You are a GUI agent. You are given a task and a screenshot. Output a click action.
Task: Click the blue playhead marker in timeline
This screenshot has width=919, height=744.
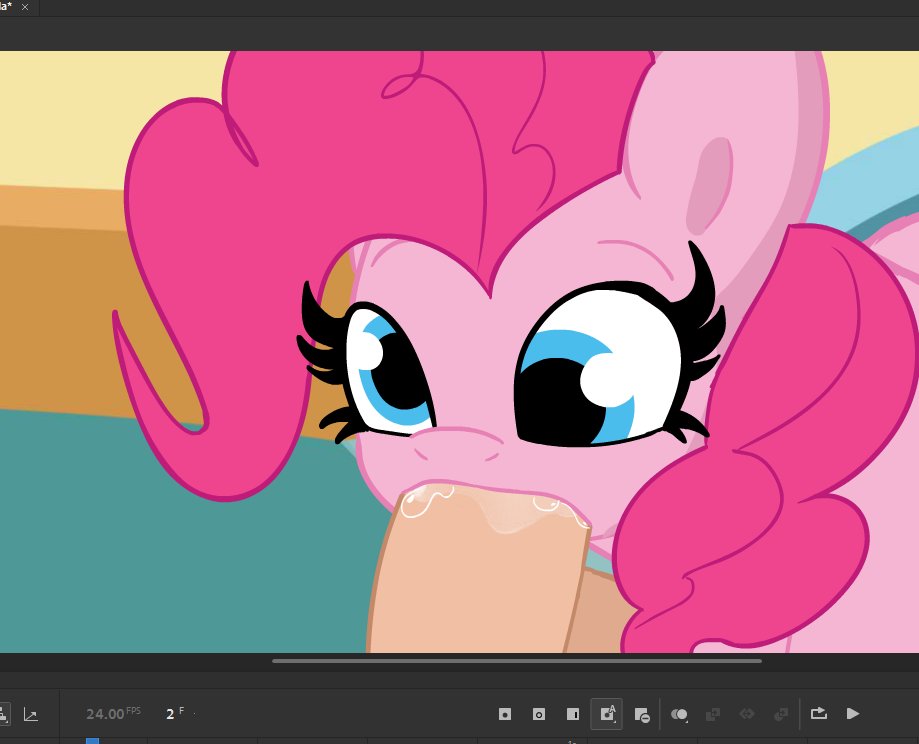tap(92, 740)
